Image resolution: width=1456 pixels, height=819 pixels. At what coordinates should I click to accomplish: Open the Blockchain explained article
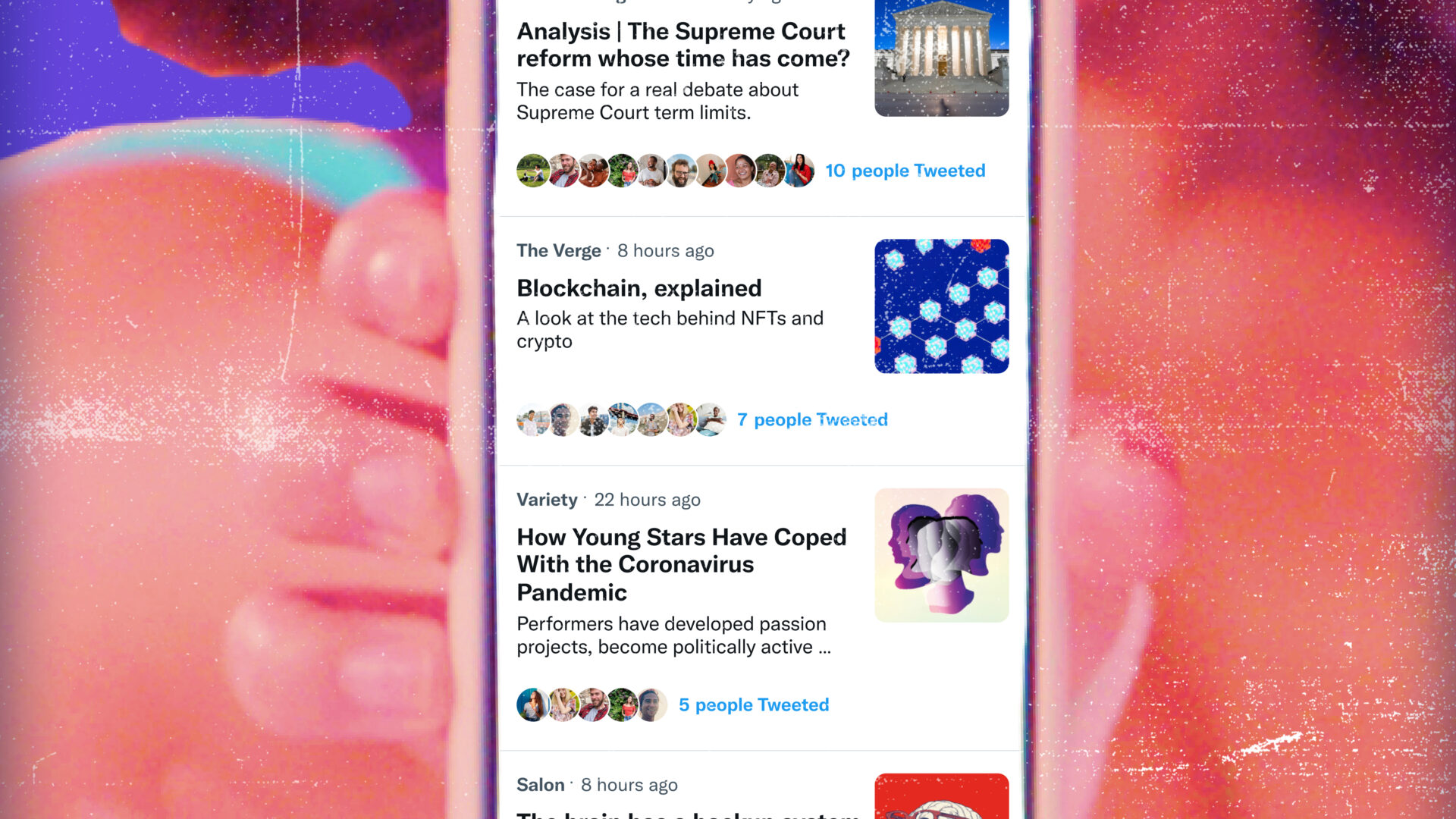[638, 288]
